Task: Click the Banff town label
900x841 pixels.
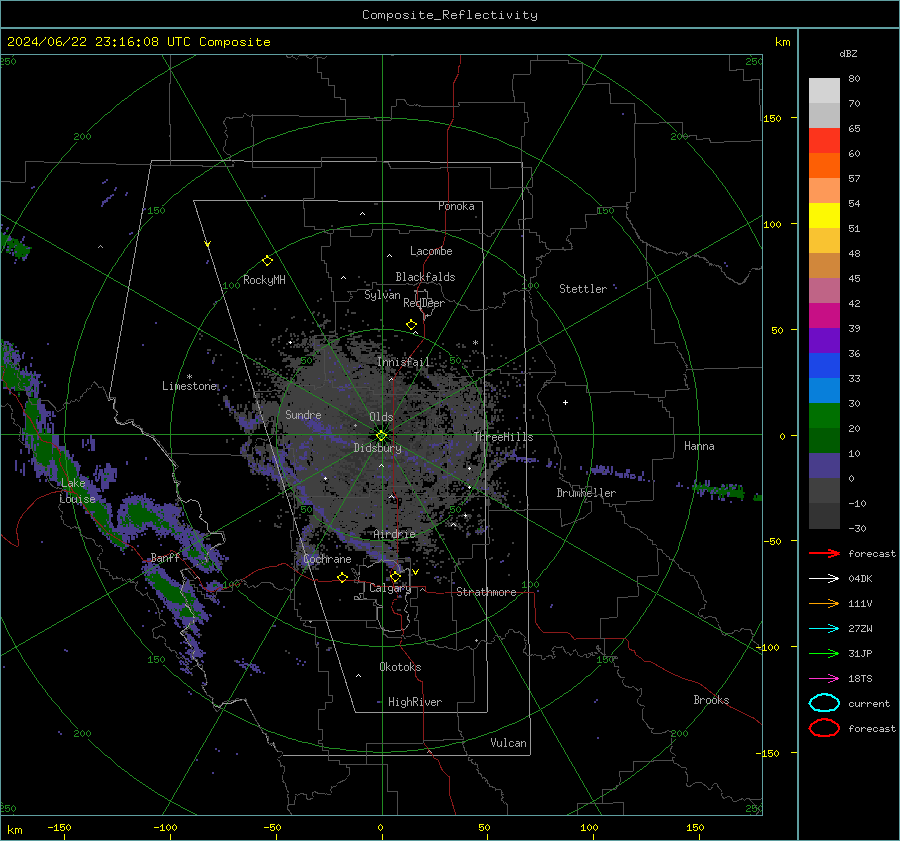Action: pyautogui.click(x=165, y=558)
